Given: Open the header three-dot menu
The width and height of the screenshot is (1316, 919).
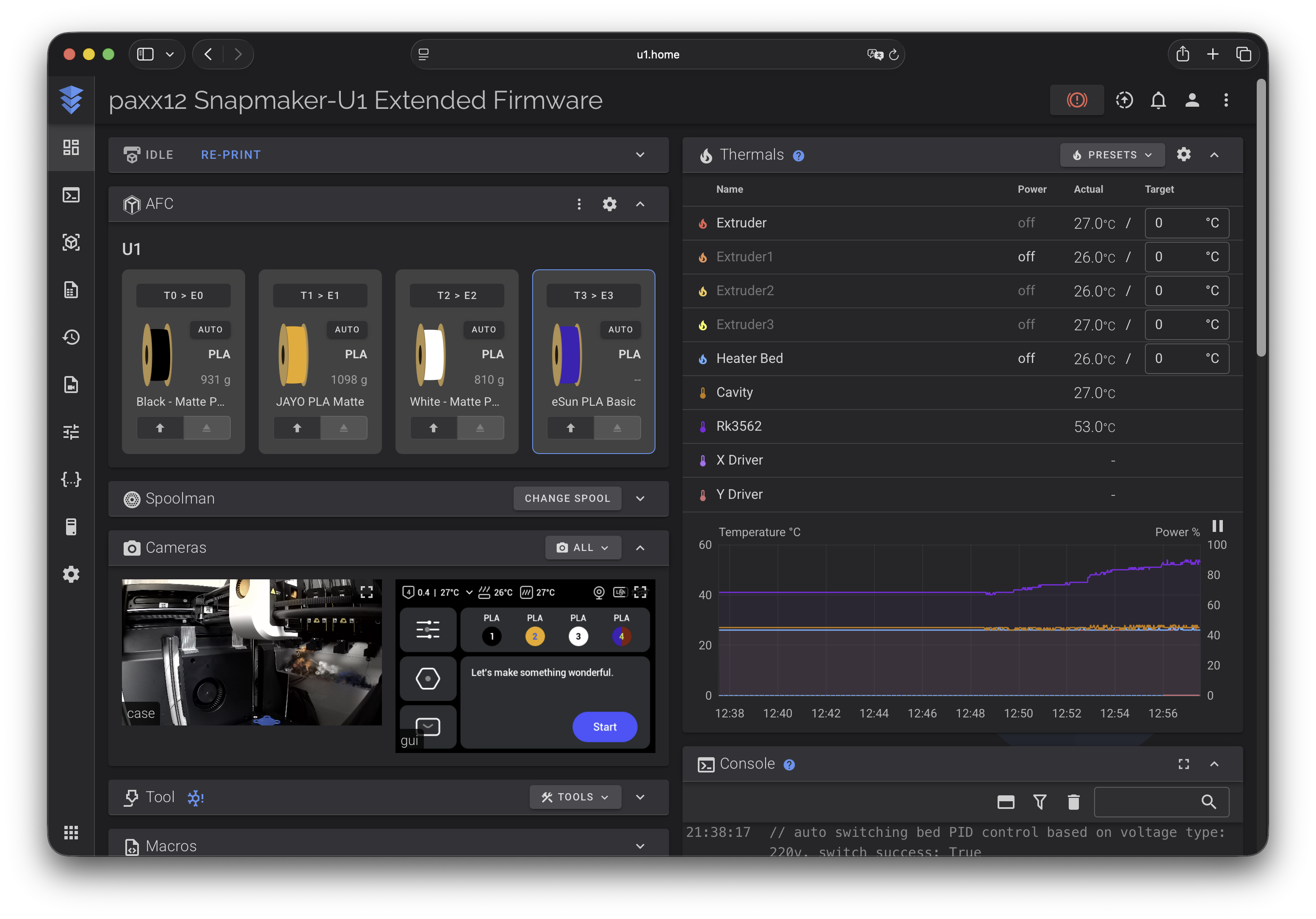Looking at the screenshot, I should point(1226,100).
